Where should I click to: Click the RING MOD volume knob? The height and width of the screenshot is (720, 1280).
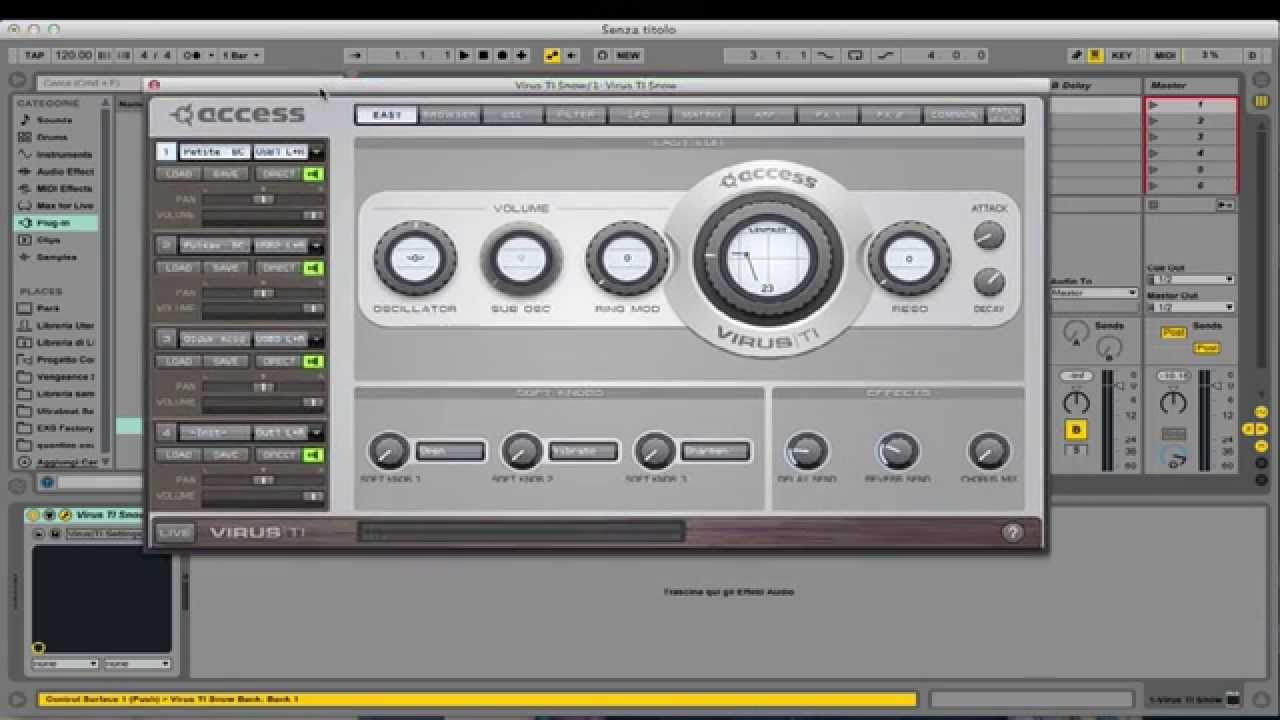(x=627, y=258)
